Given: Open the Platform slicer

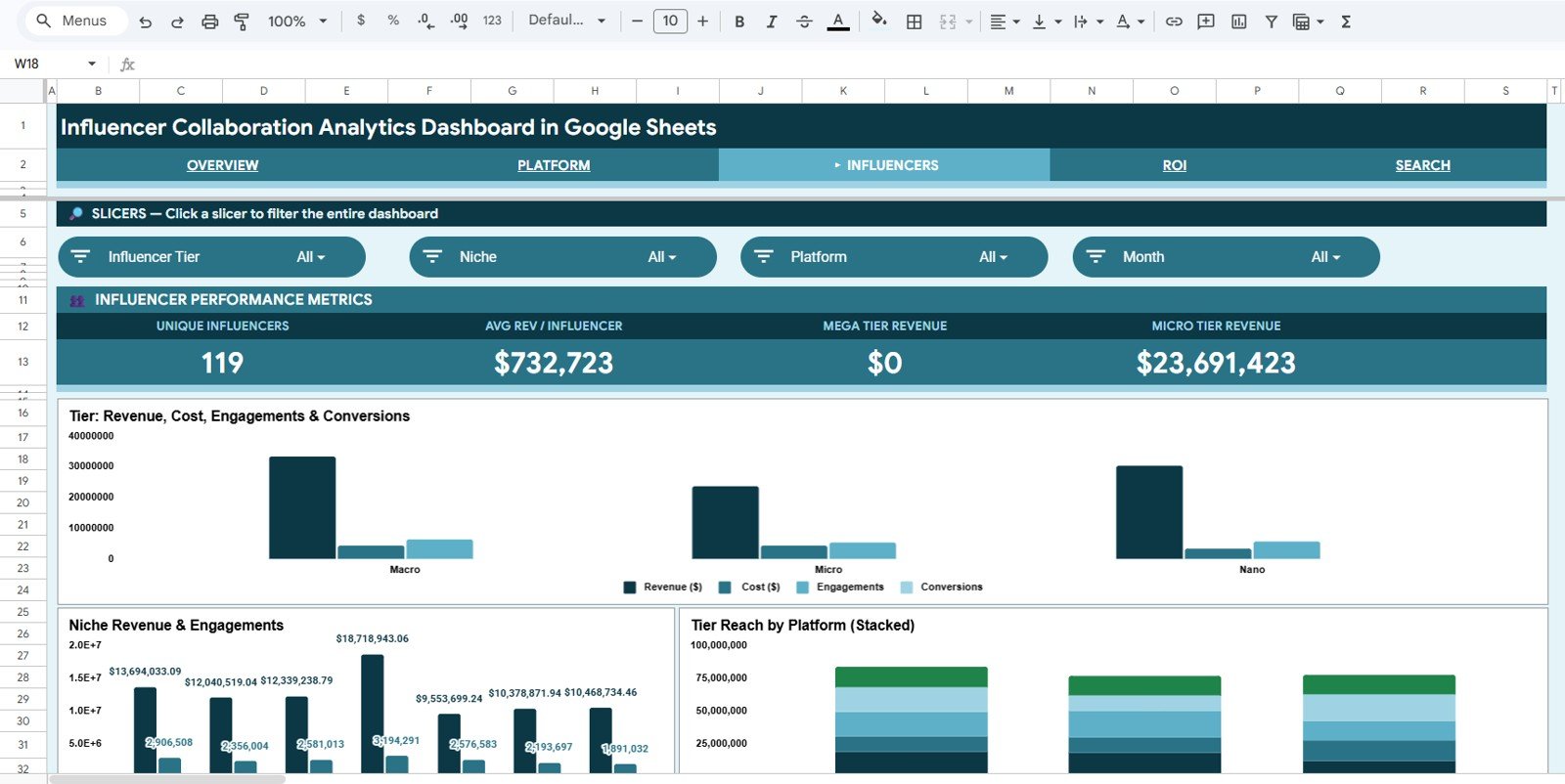Looking at the screenshot, I should tap(894, 257).
